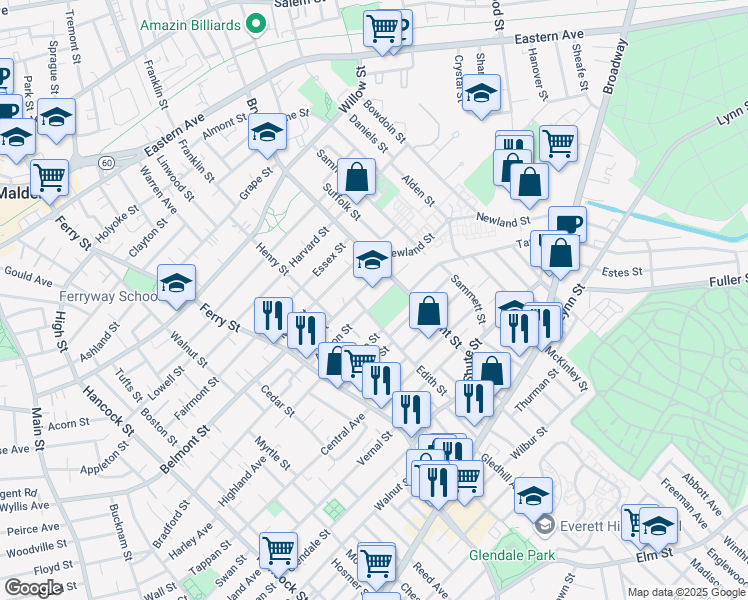Click the Map data ©2025 Google attribution
Viewport: 748px width, 600px height.
[x=685, y=592]
